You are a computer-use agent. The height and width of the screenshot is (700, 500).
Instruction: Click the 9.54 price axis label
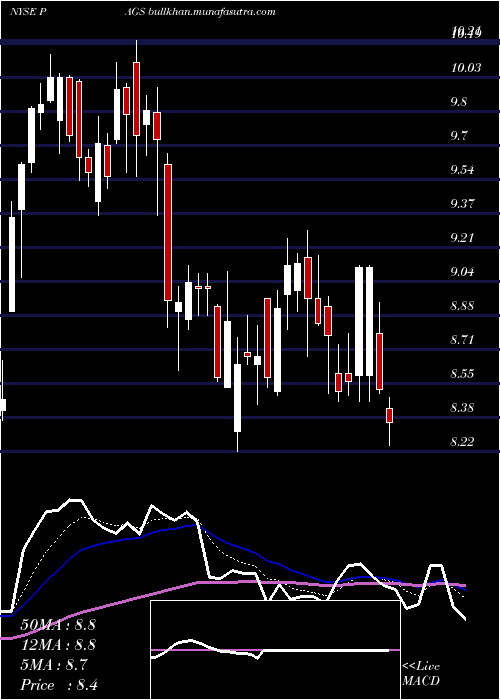click(x=463, y=170)
